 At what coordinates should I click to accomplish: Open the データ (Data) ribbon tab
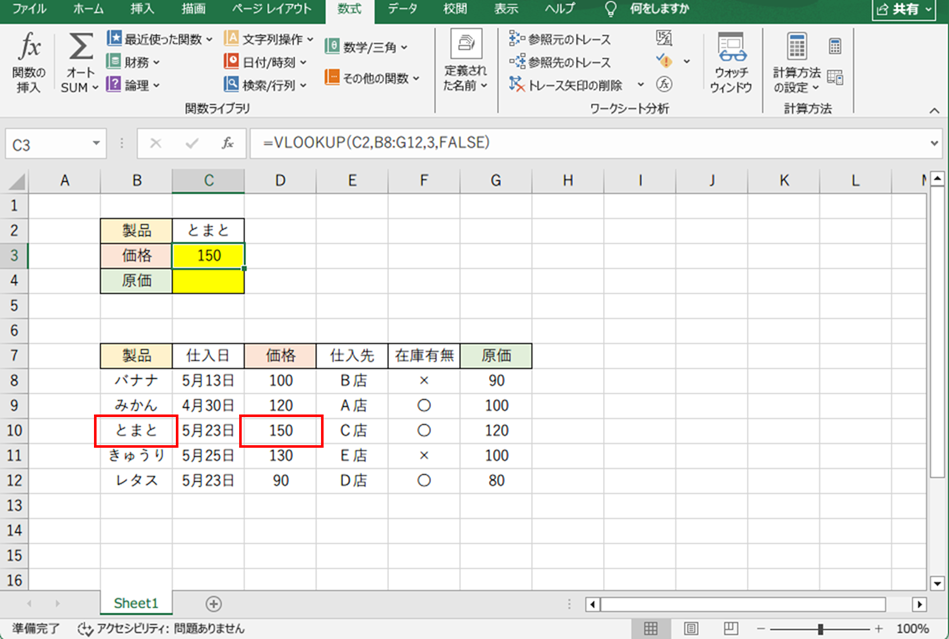click(x=402, y=9)
